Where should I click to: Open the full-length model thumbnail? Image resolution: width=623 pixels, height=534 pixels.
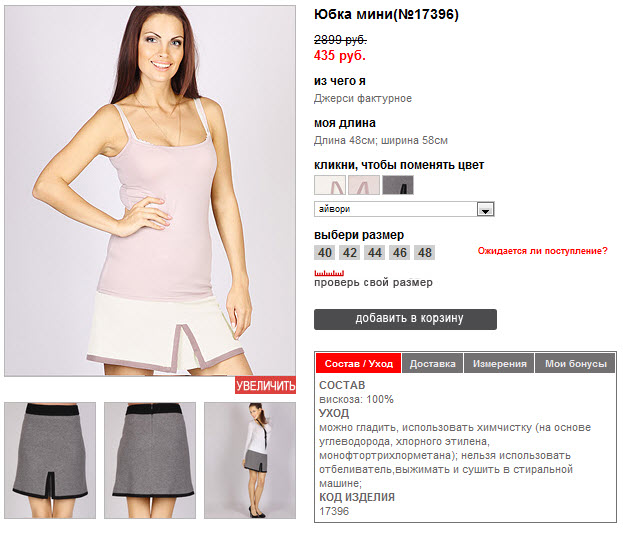250,460
